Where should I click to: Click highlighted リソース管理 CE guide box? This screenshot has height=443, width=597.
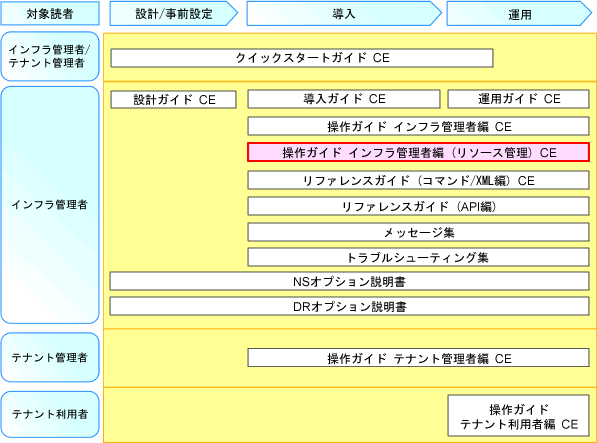(x=418, y=152)
